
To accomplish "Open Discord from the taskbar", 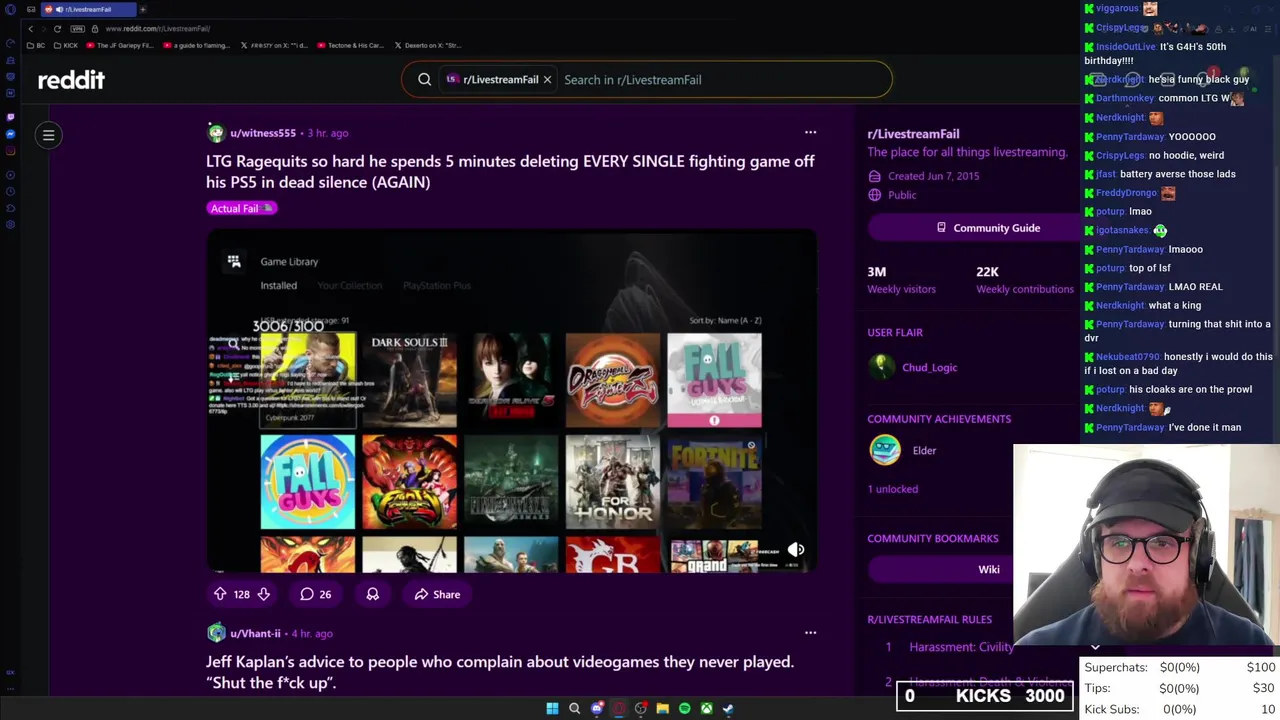I will pyautogui.click(x=597, y=708).
